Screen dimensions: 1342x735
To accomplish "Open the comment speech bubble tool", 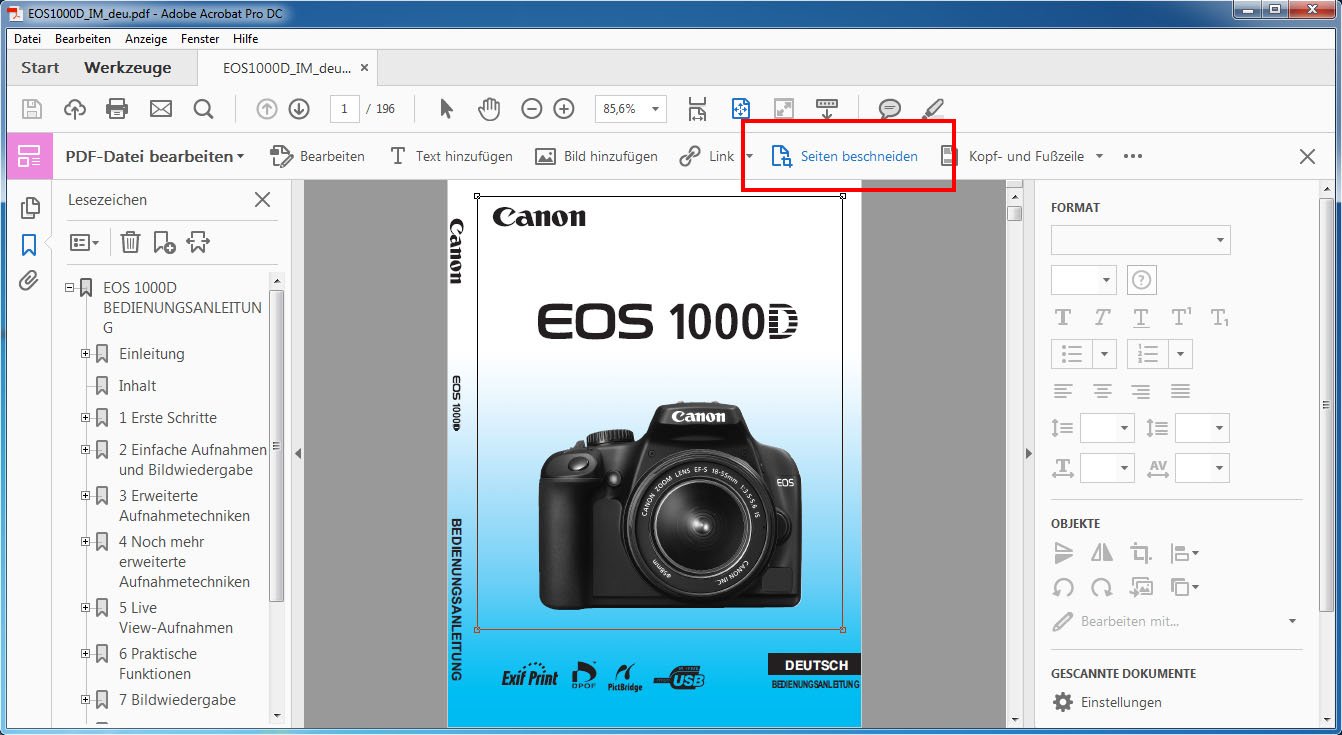I will 889,109.
